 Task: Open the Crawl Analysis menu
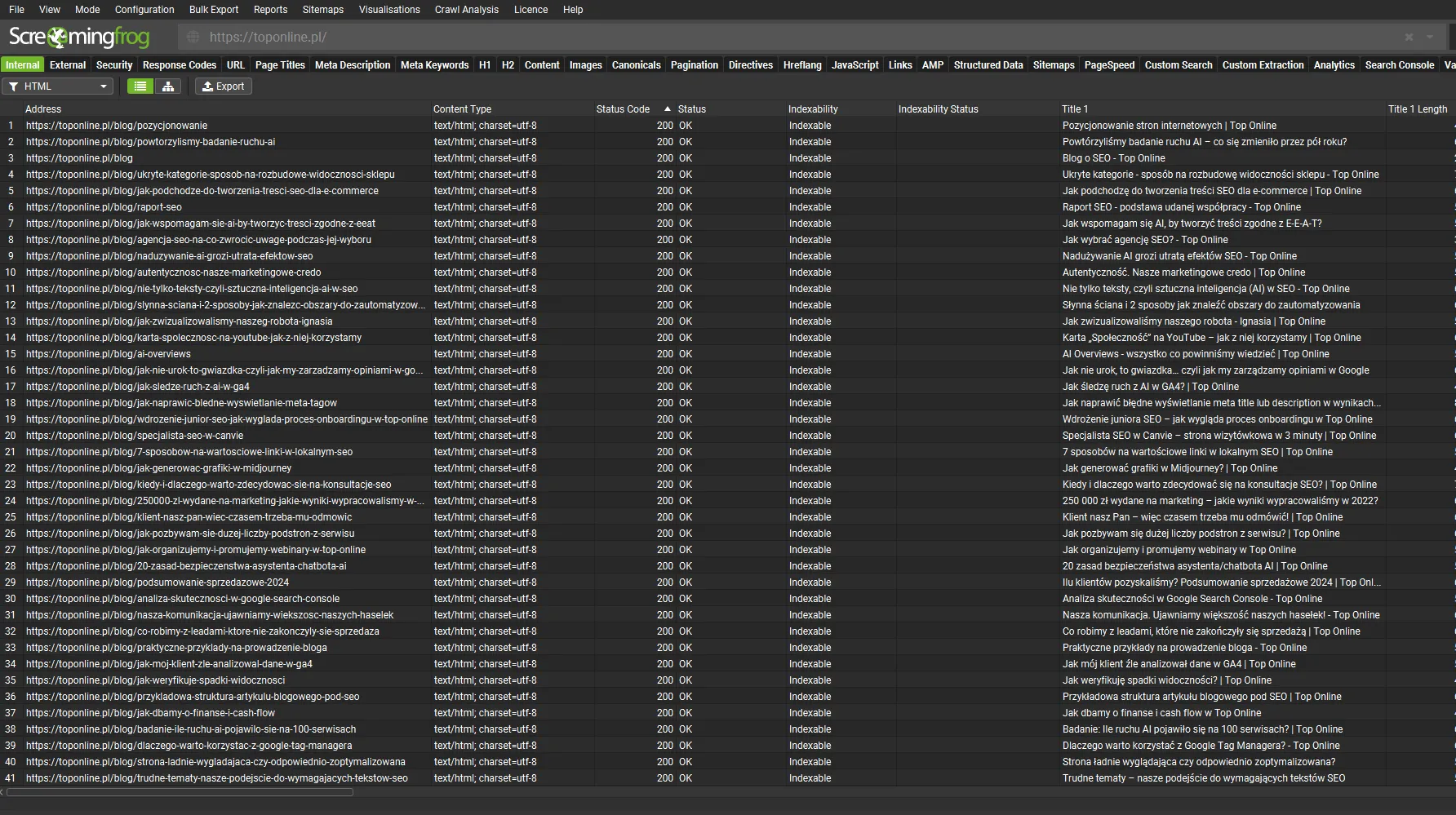pos(466,10)
